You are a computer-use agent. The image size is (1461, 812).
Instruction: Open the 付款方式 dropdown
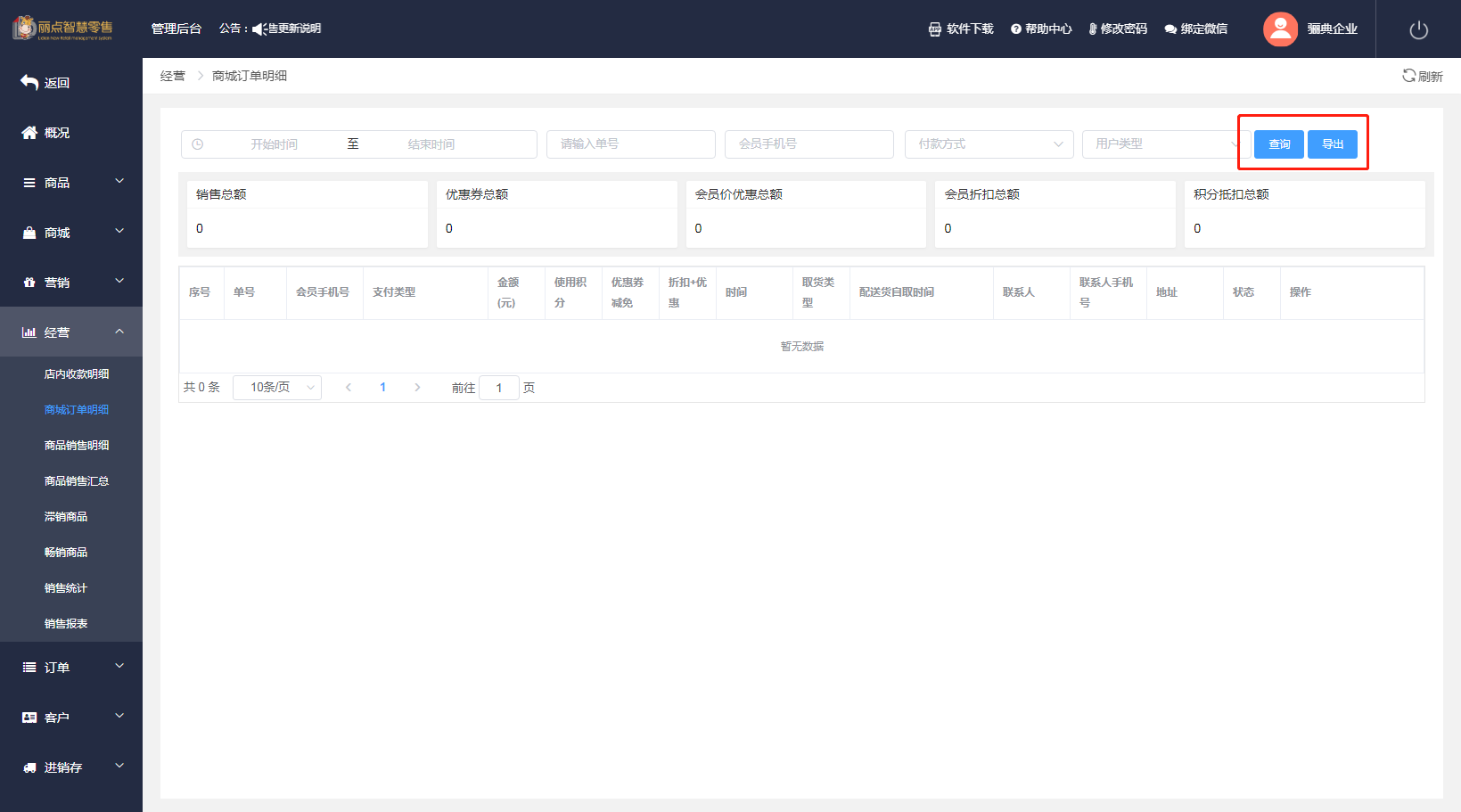(989, 144)
